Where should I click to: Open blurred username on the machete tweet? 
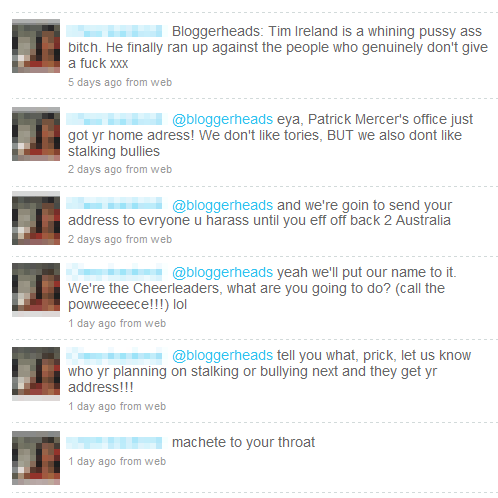114,443
